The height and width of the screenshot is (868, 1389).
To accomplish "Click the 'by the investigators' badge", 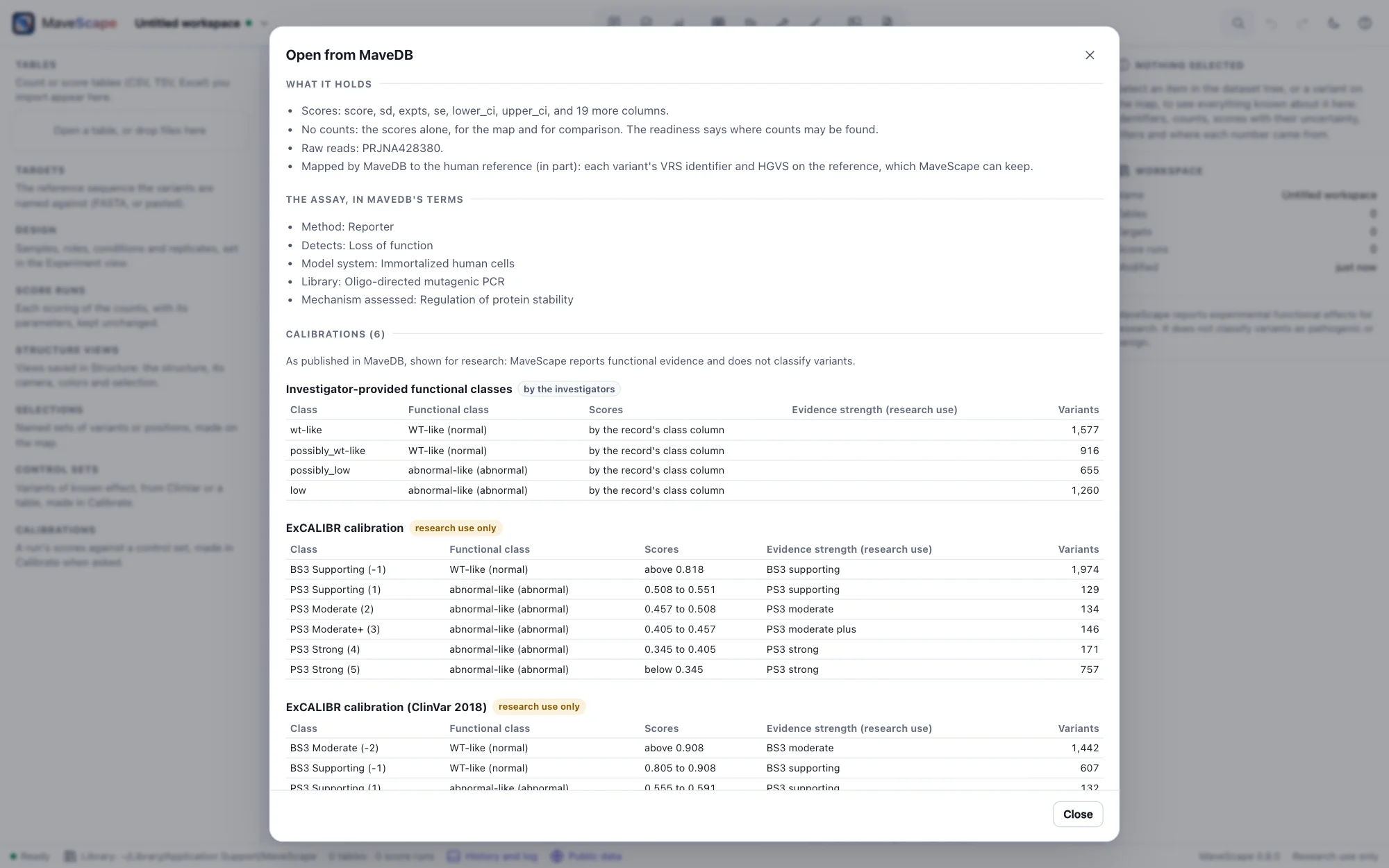I will tap(569, 389).
